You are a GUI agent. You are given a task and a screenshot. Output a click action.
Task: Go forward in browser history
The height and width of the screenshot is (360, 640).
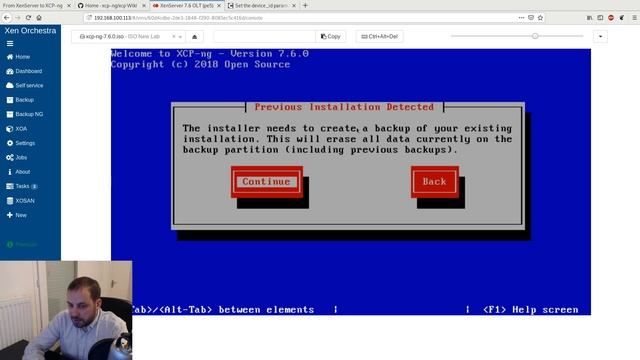click(18, 18)
